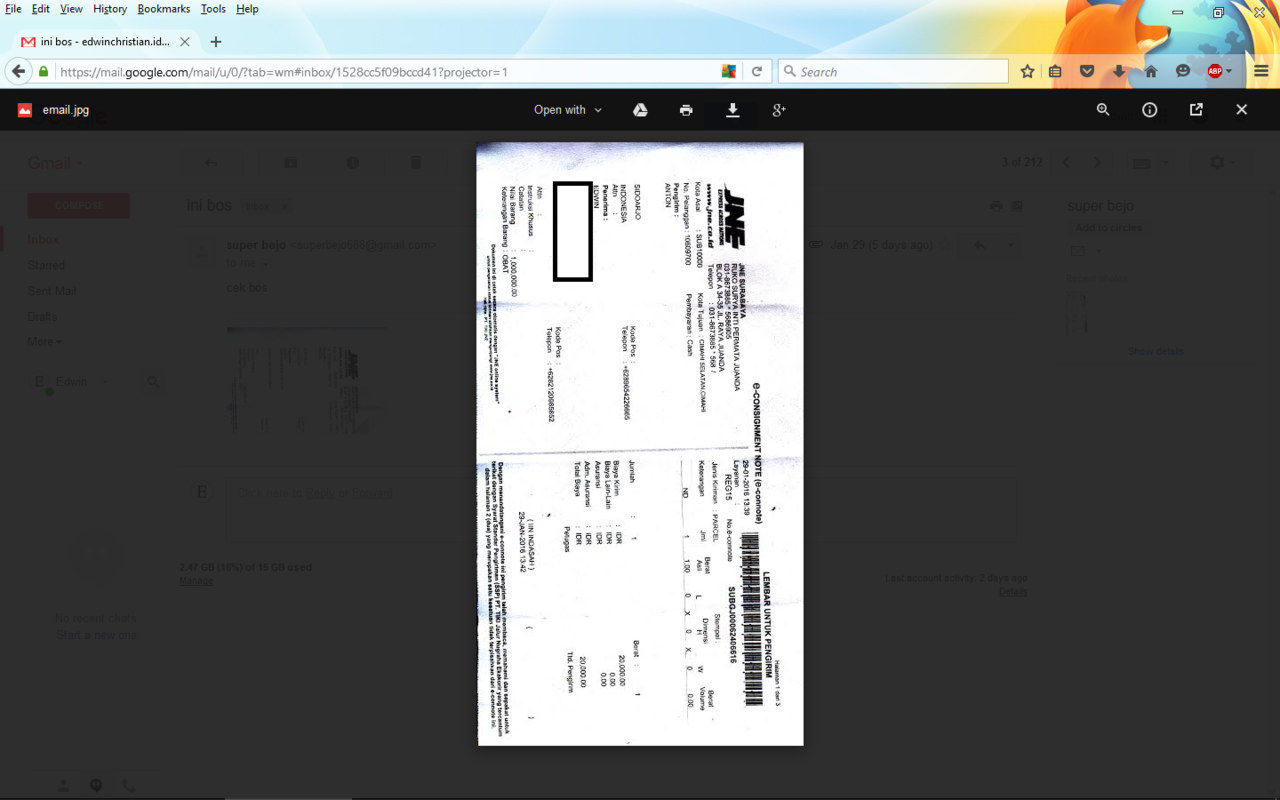Restore the Firefox window size
This screenshot has height=800, width=1280.
[x=1218, y=12]
